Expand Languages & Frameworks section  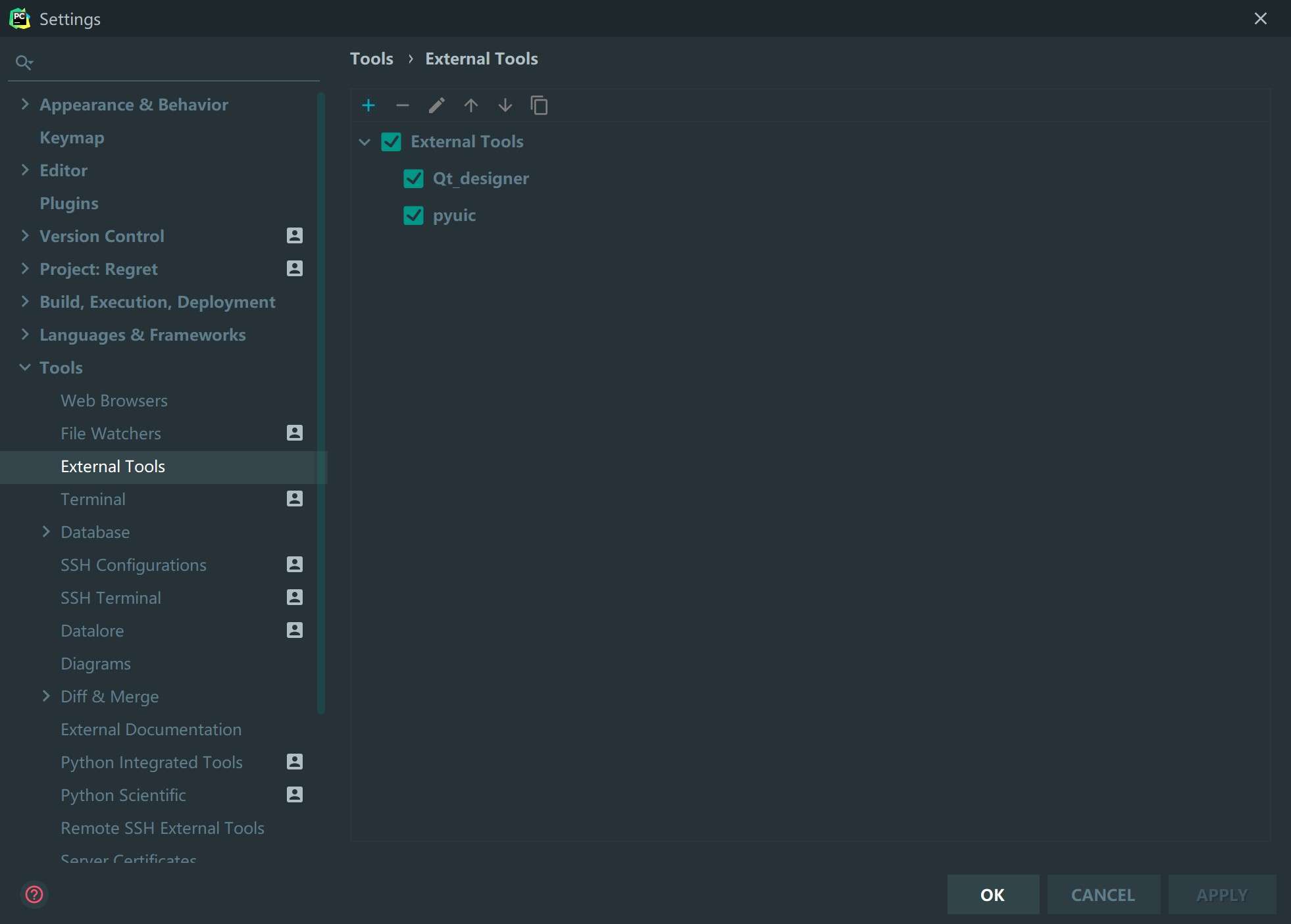pos(25,334)
